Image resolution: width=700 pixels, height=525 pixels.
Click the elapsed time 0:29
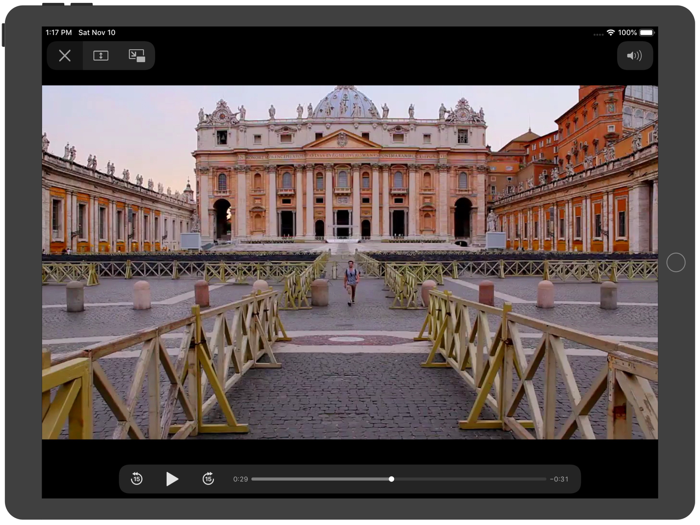click(x=240, y=479)
